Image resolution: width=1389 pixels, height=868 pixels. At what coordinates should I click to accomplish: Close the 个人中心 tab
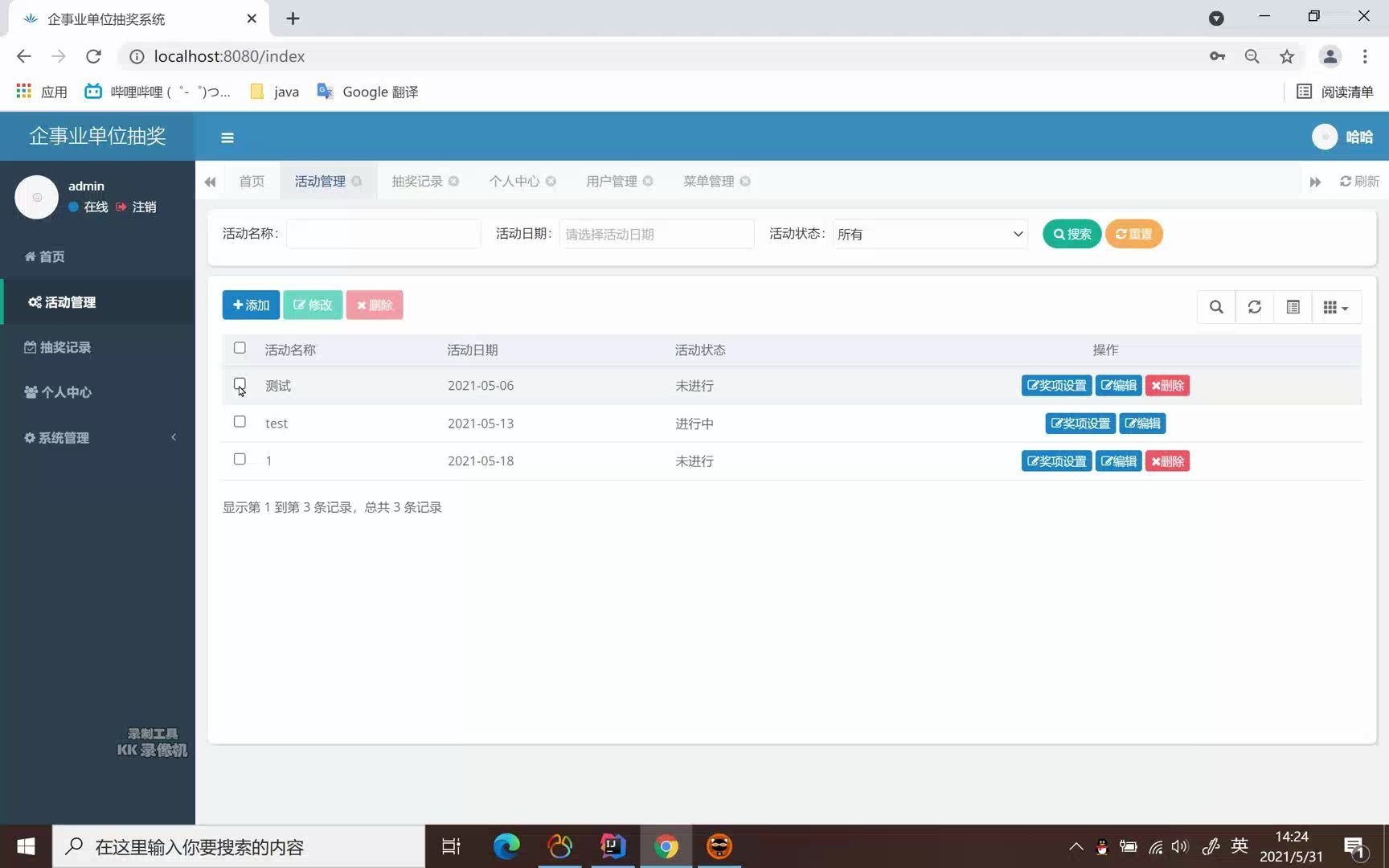[551, 182]
